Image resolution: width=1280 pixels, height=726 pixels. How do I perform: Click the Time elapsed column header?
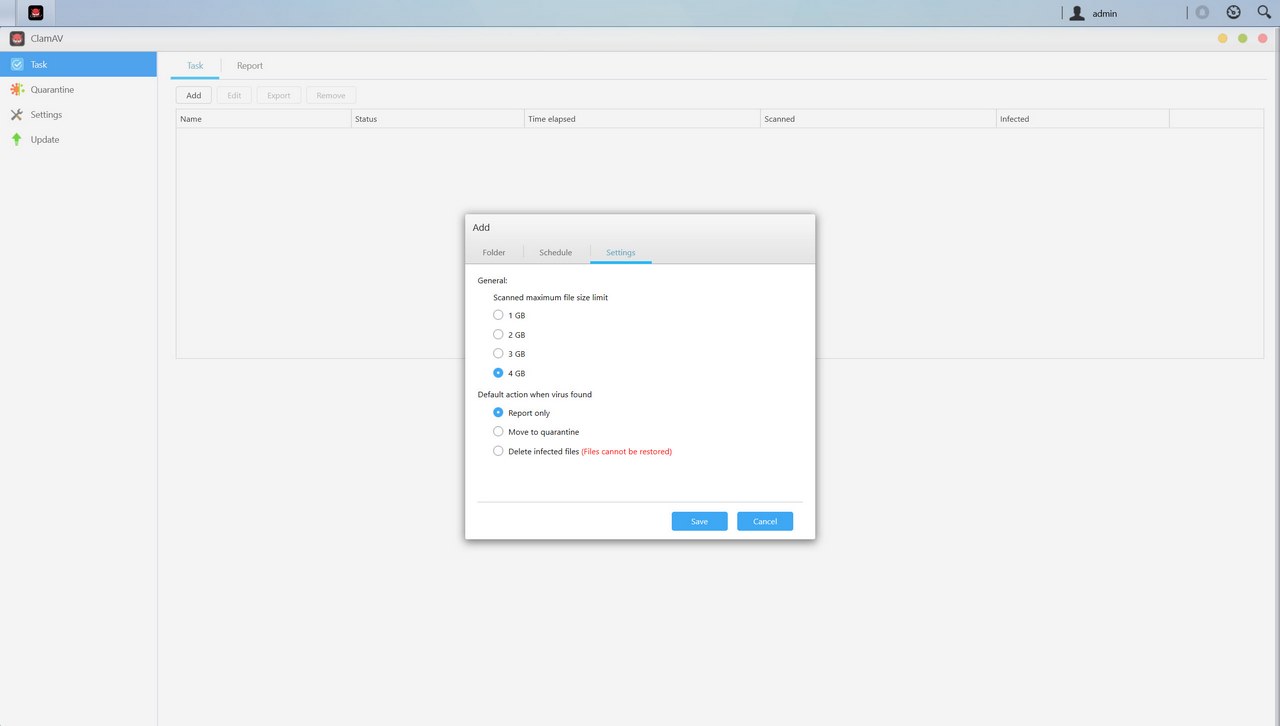click(643, 119)
